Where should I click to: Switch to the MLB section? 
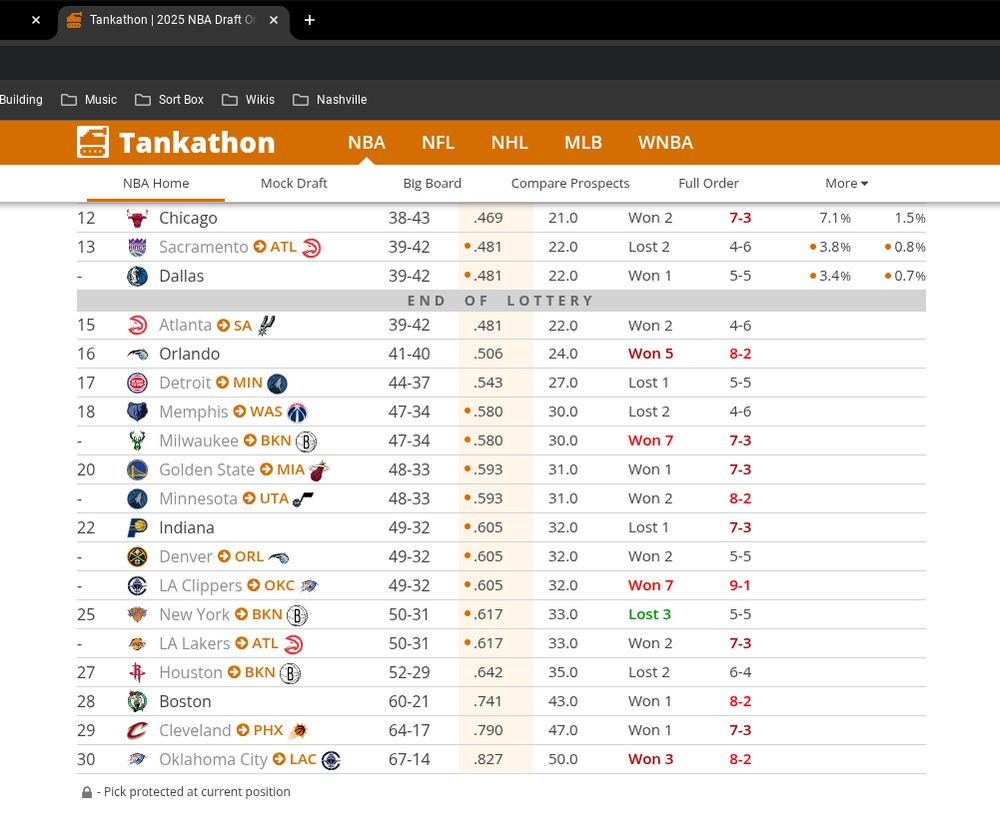[x=583, y=142]
